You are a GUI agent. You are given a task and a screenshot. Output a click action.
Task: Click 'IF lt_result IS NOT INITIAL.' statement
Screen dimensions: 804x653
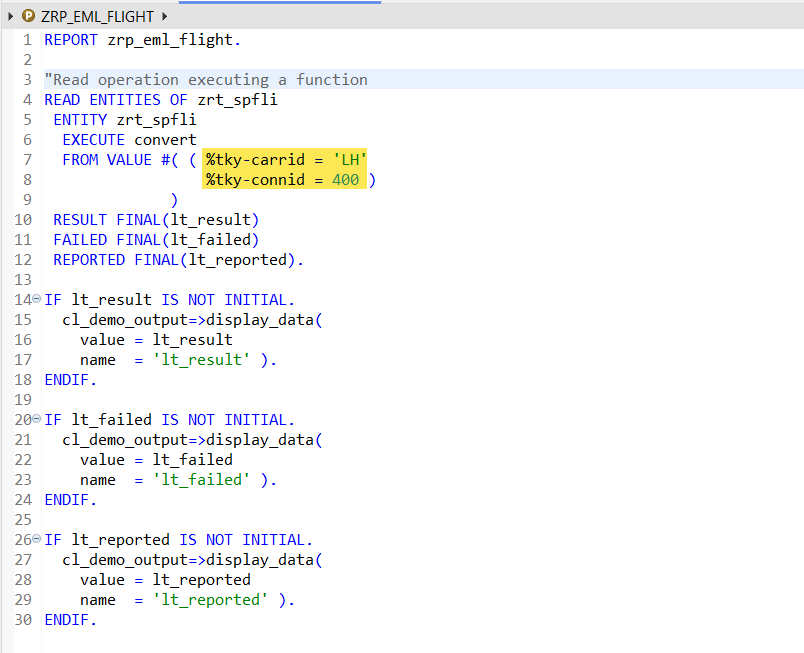pos(170,299)
